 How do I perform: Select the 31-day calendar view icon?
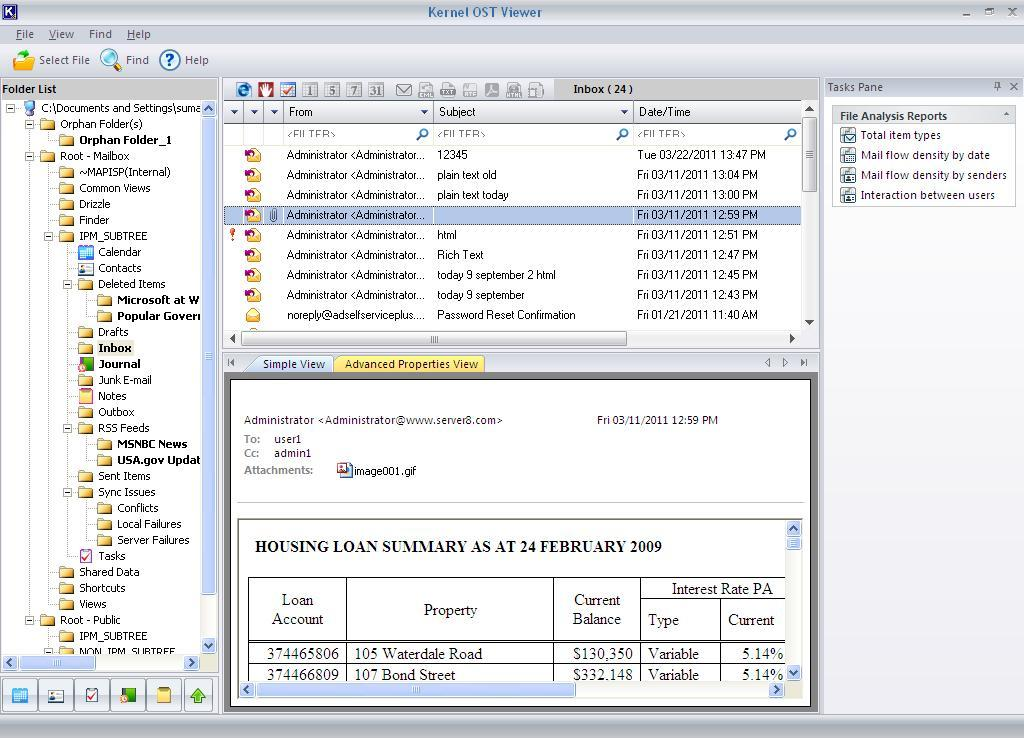point(376,90)
